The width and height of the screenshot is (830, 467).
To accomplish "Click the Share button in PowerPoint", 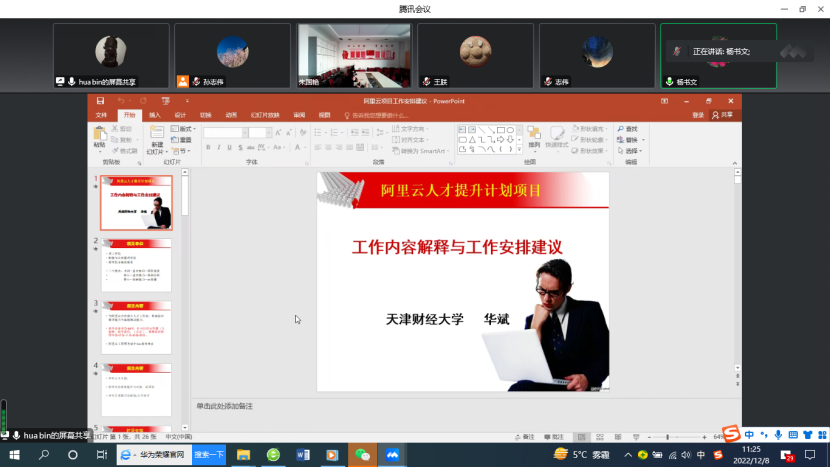I will (723, 115).
